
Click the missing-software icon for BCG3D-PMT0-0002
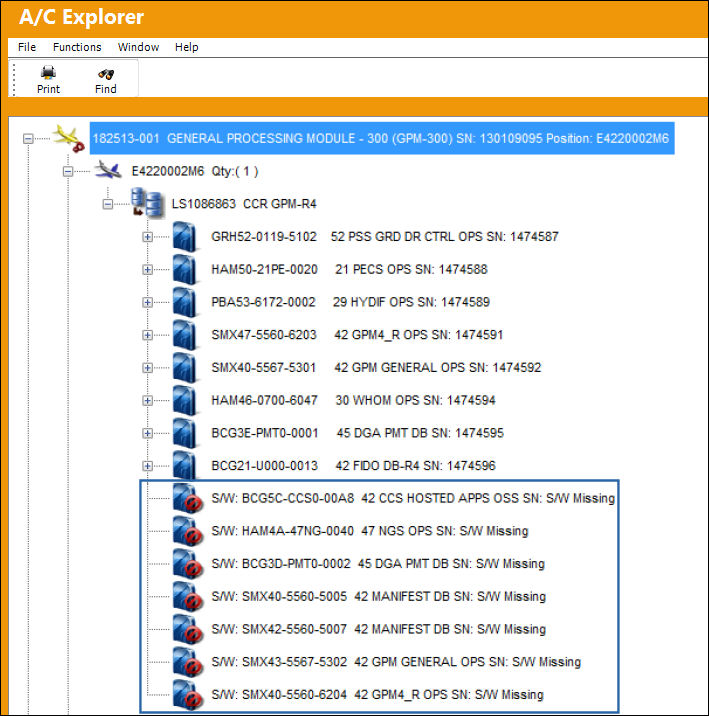coord(188,564)
